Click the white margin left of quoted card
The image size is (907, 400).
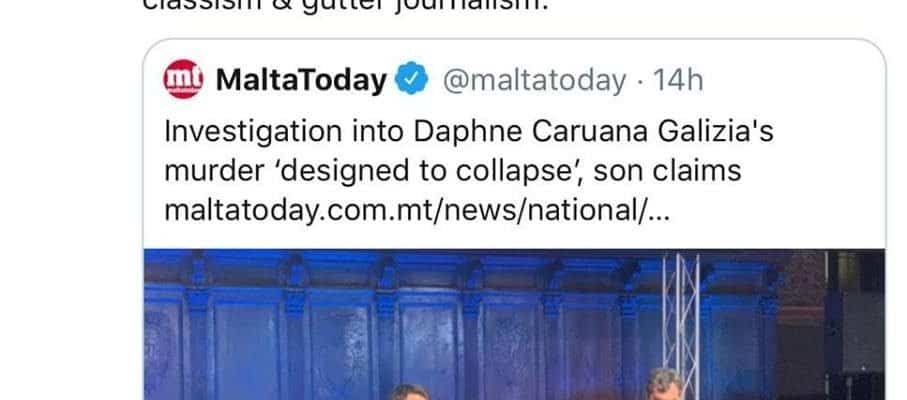coord(71,220)
